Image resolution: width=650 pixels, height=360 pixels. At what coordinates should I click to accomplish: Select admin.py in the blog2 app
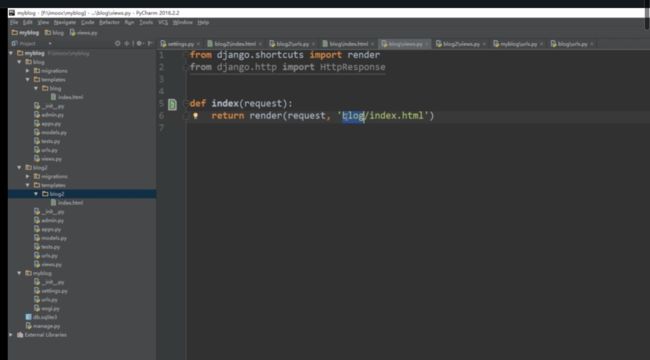(49, 221)
